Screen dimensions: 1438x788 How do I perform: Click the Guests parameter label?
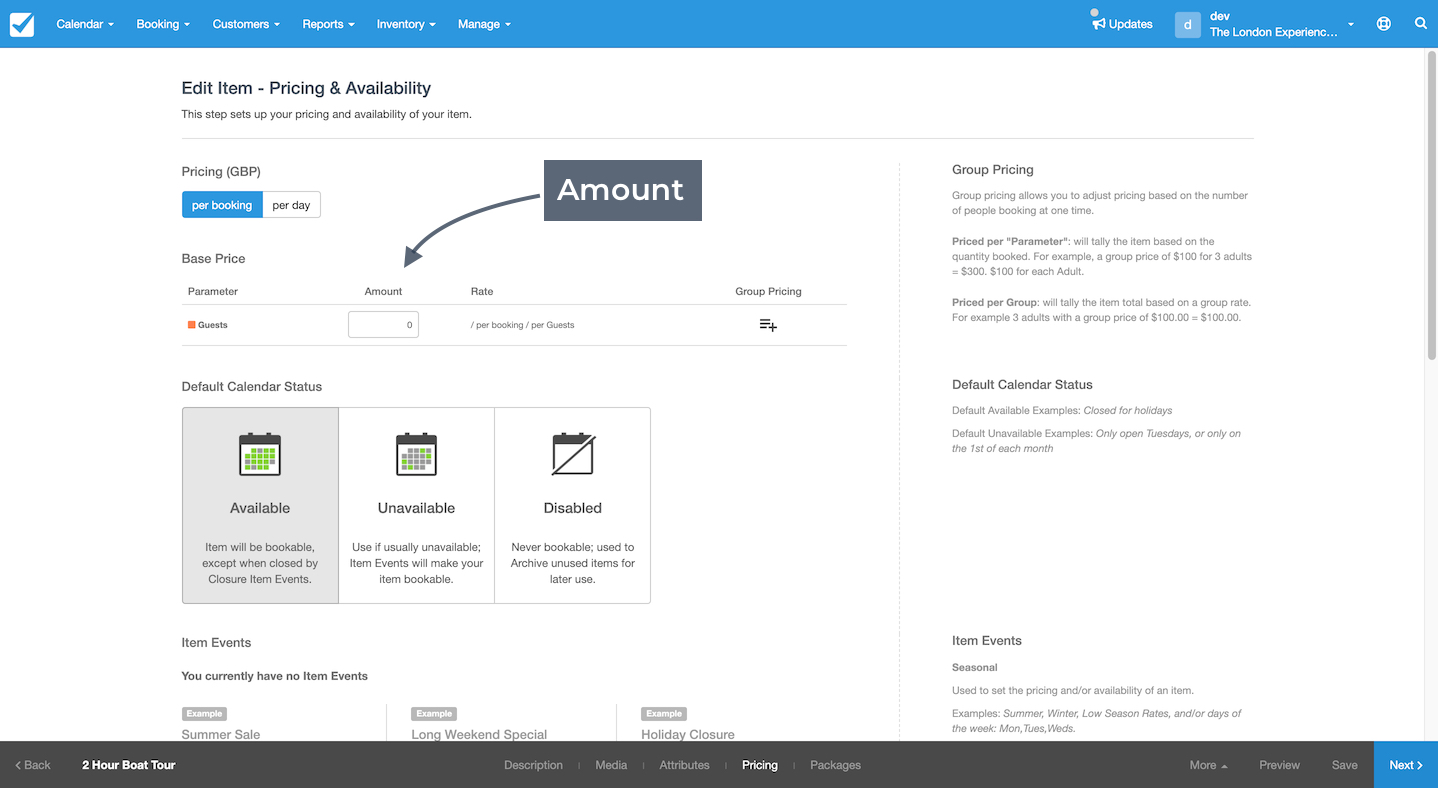point(213,325)
